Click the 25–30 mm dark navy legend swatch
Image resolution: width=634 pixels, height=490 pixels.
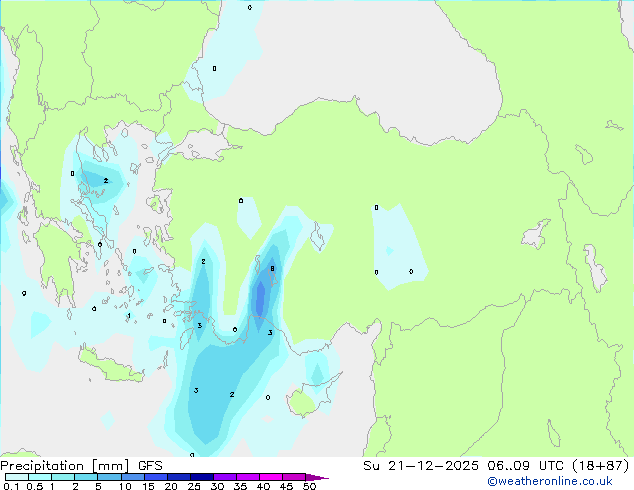pyautogui.click(x=202, y=477)
